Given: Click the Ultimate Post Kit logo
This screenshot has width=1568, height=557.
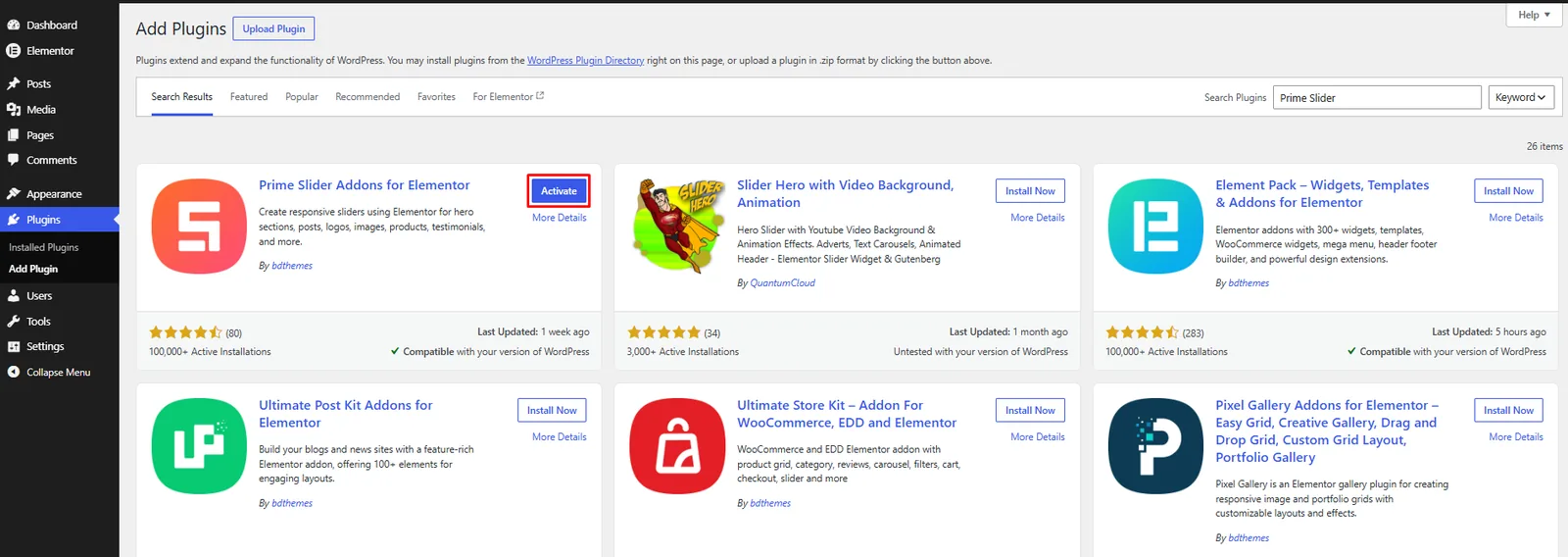Looking at the screenshot, I should click(199, 446).
